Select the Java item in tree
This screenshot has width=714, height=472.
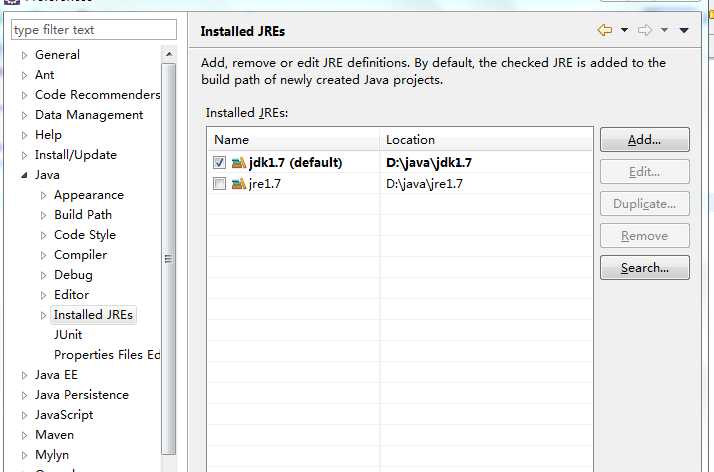[x=47, y=175]
